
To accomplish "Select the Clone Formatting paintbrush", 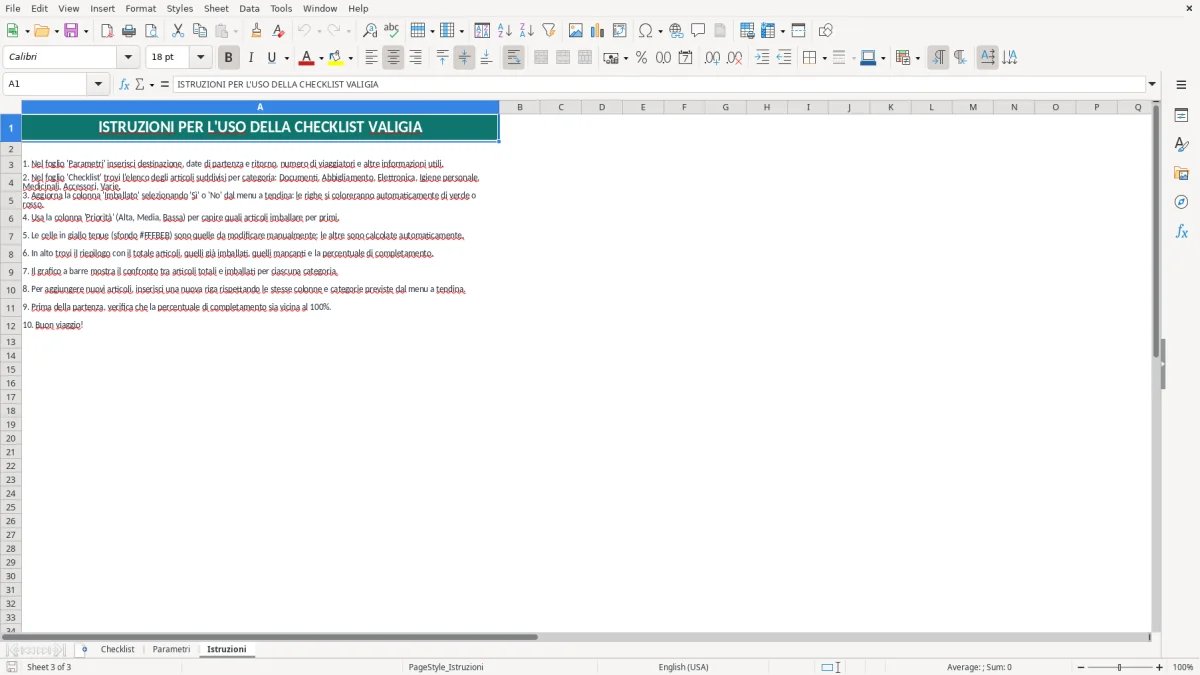I will 256,31.
